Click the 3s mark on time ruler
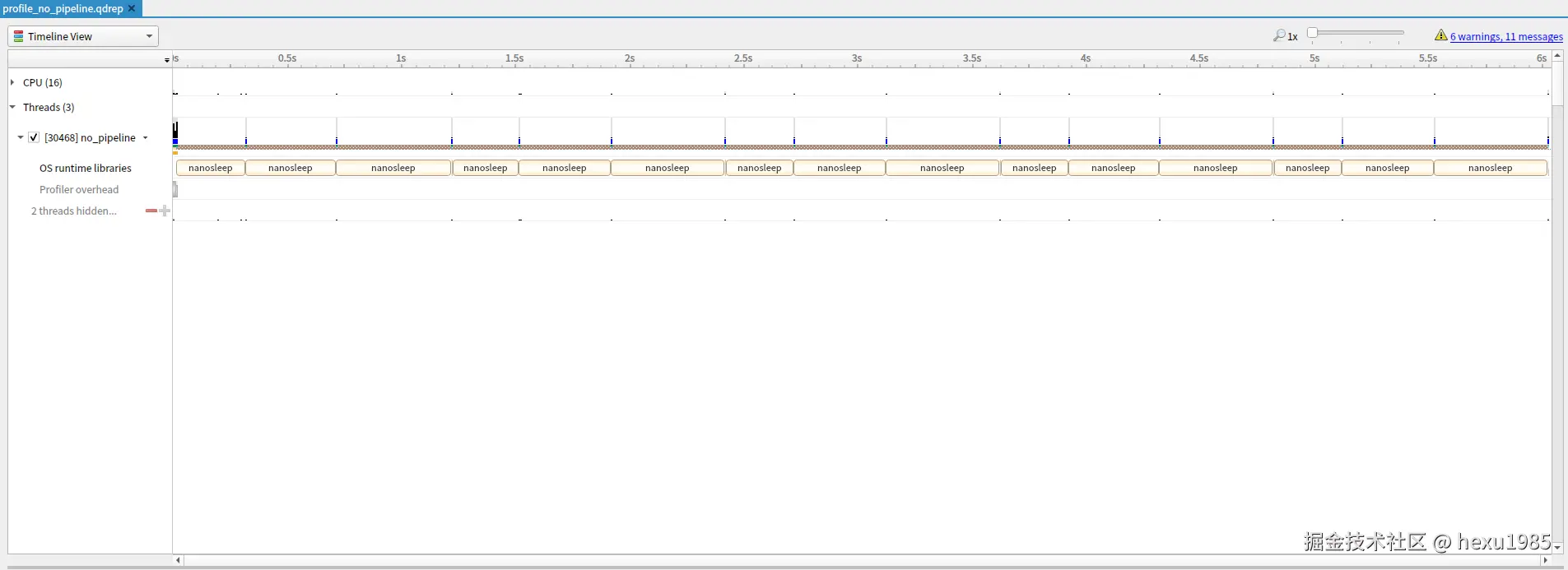1568x570 pixels. point(857,59)
